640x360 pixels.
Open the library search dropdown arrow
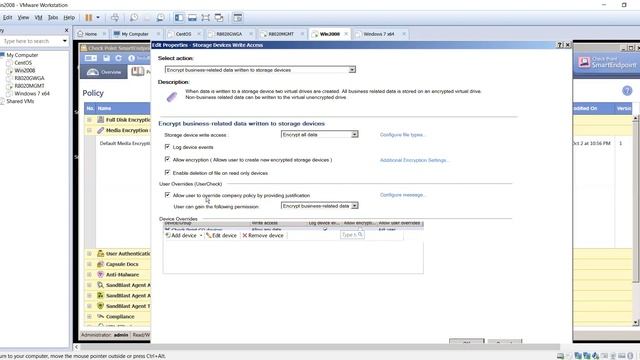tap(64, 41)
